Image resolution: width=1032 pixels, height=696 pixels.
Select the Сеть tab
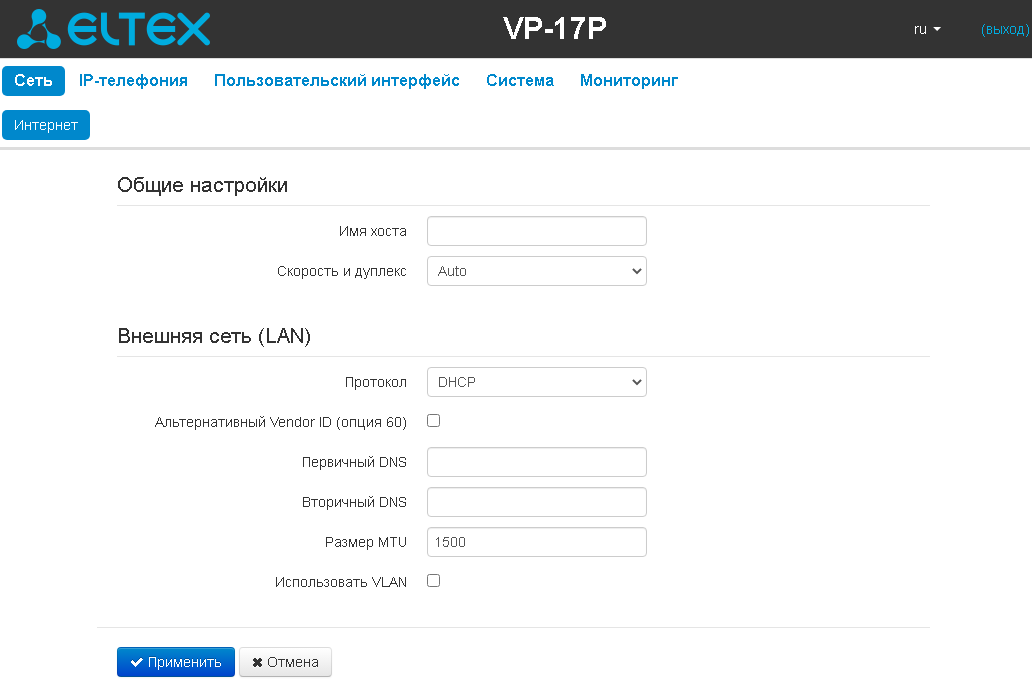point(34,80)
